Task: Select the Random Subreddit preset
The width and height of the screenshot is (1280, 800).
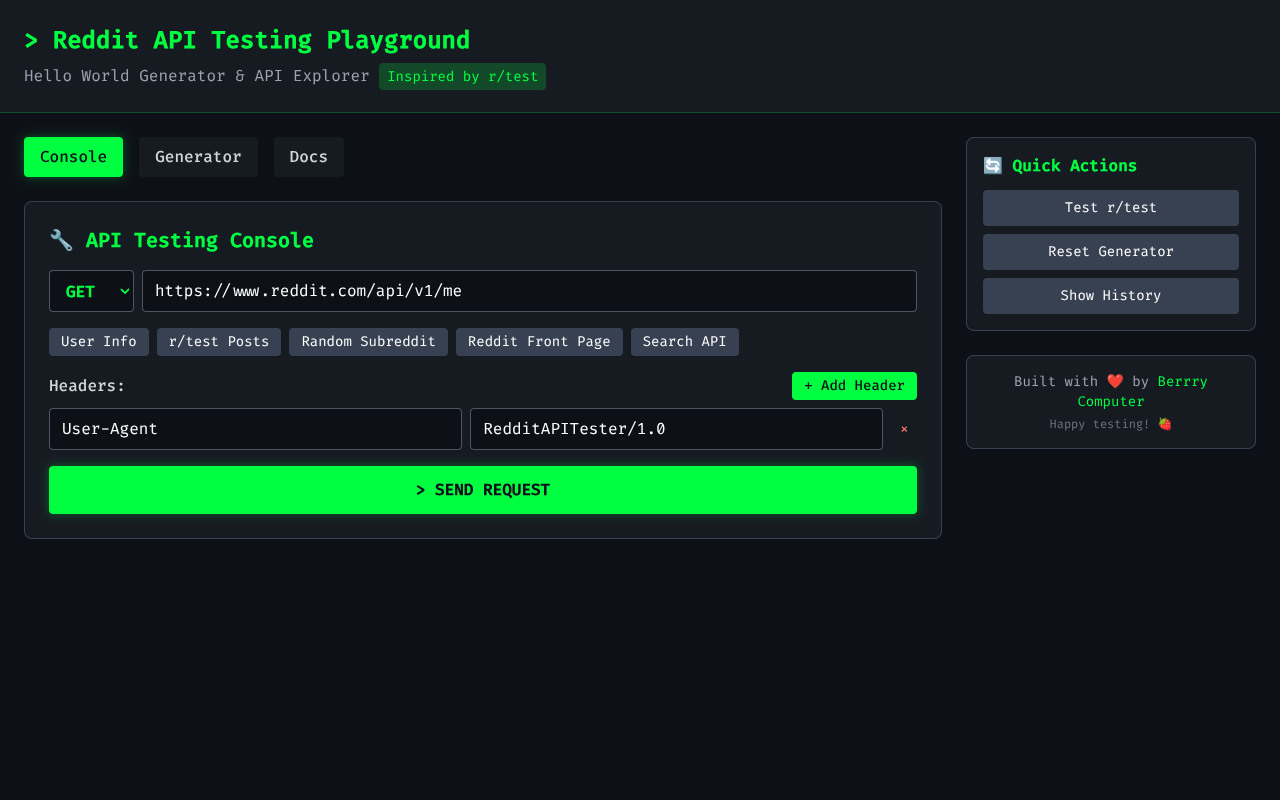Action: (368, 341)
